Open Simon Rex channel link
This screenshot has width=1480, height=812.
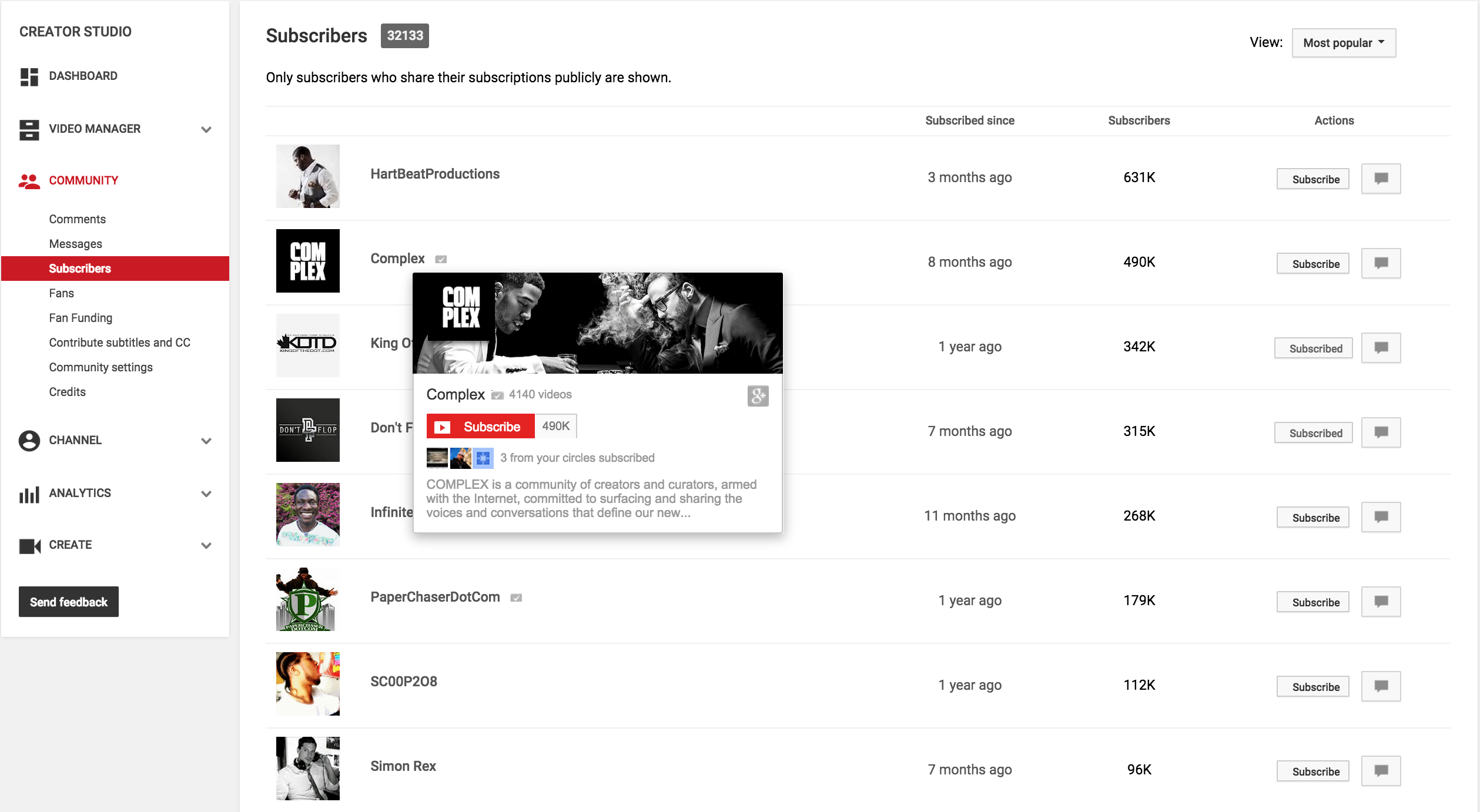pyautogui.click(x=403, y=766)
